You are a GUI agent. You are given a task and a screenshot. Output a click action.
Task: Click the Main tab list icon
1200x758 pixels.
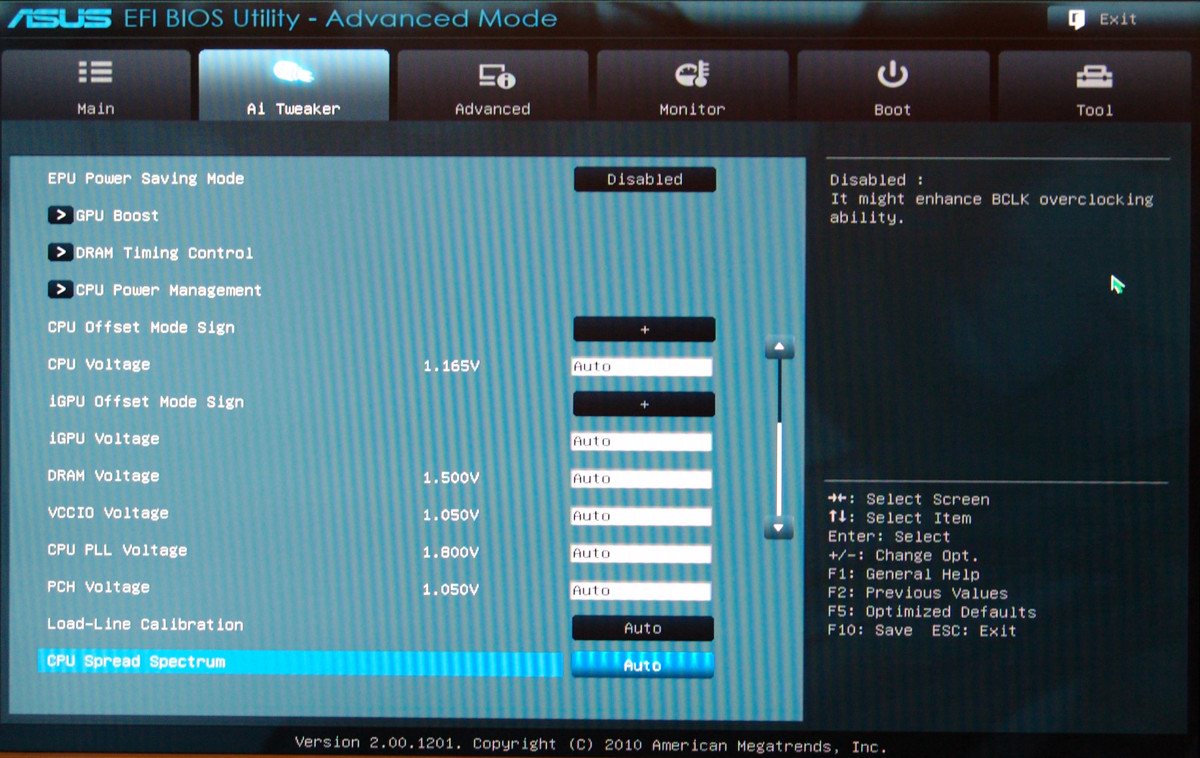point(95,72)
